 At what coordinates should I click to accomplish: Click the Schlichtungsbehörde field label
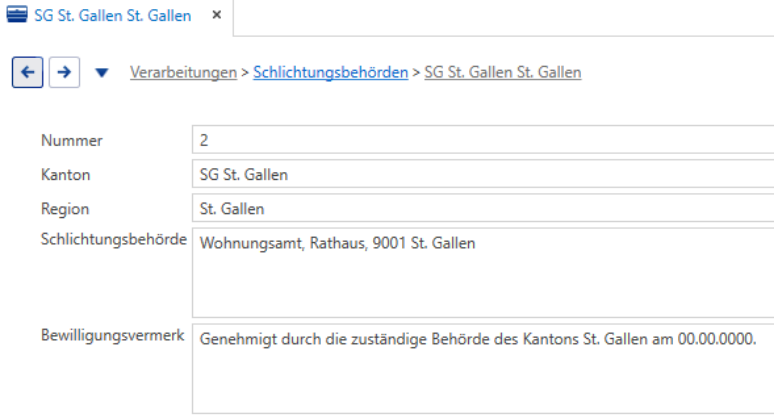click(x=114, y=239)
